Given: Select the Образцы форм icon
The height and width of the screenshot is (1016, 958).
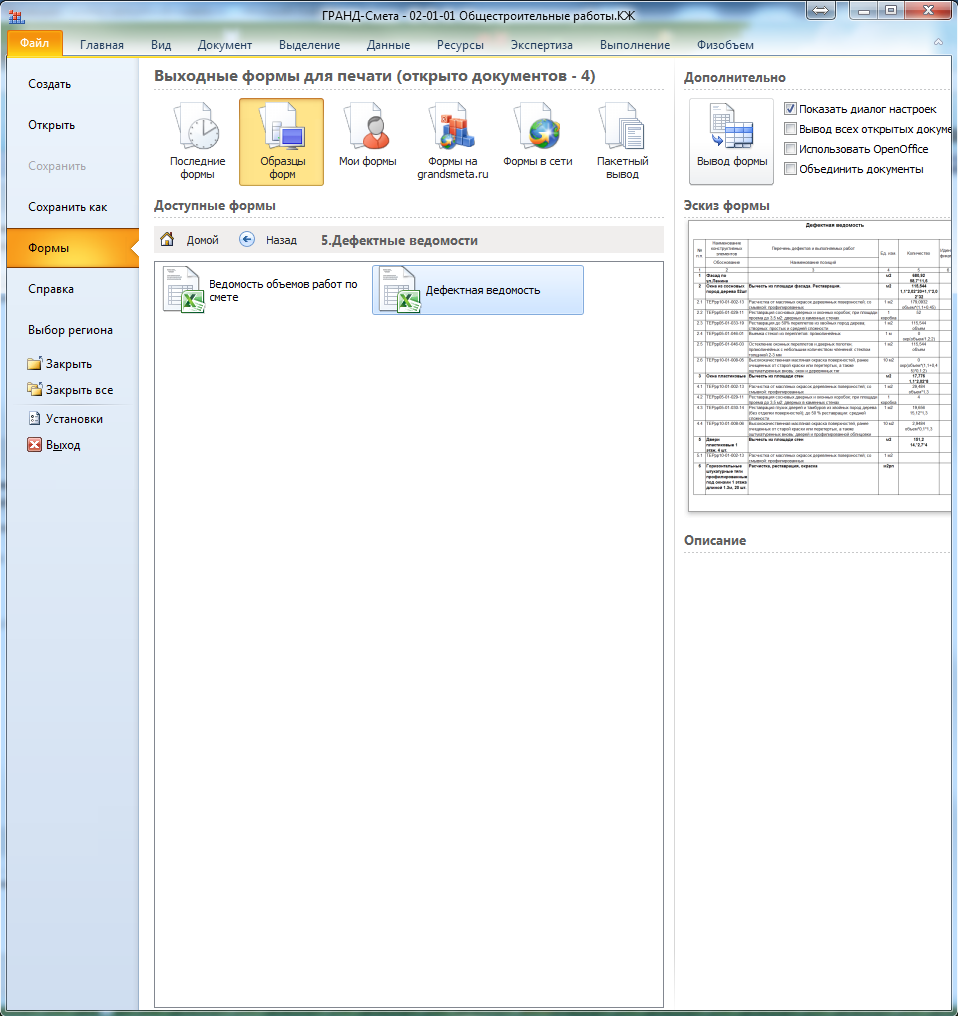Looking at the screenshot, I should point(281,128).
